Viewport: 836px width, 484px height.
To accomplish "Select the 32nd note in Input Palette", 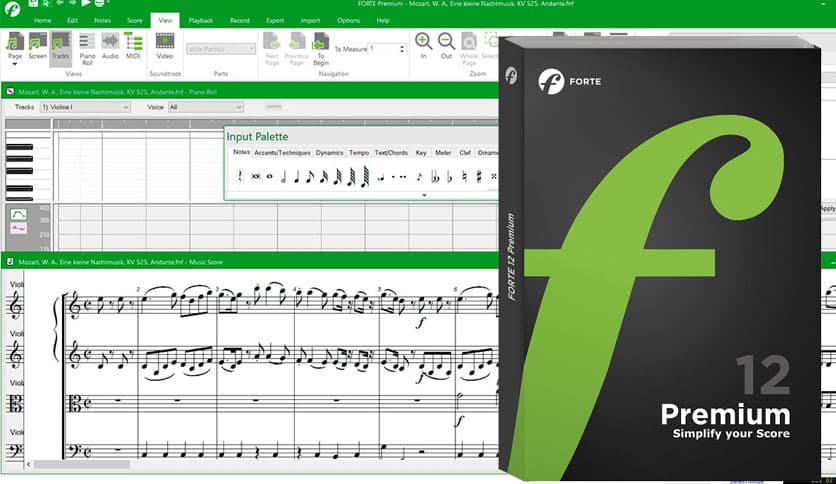I will 337,176.
